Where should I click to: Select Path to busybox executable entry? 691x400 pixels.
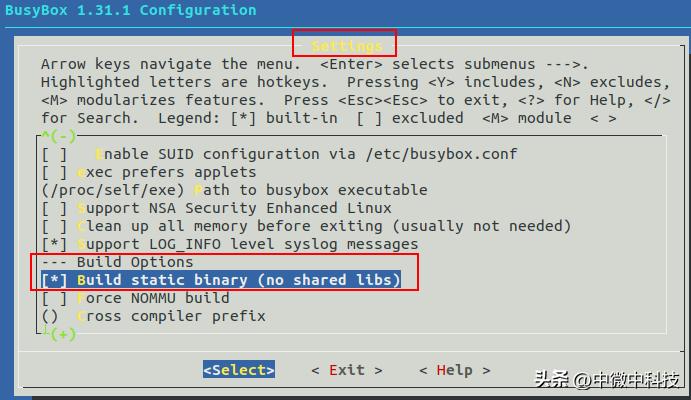click(x=234, y=190)
